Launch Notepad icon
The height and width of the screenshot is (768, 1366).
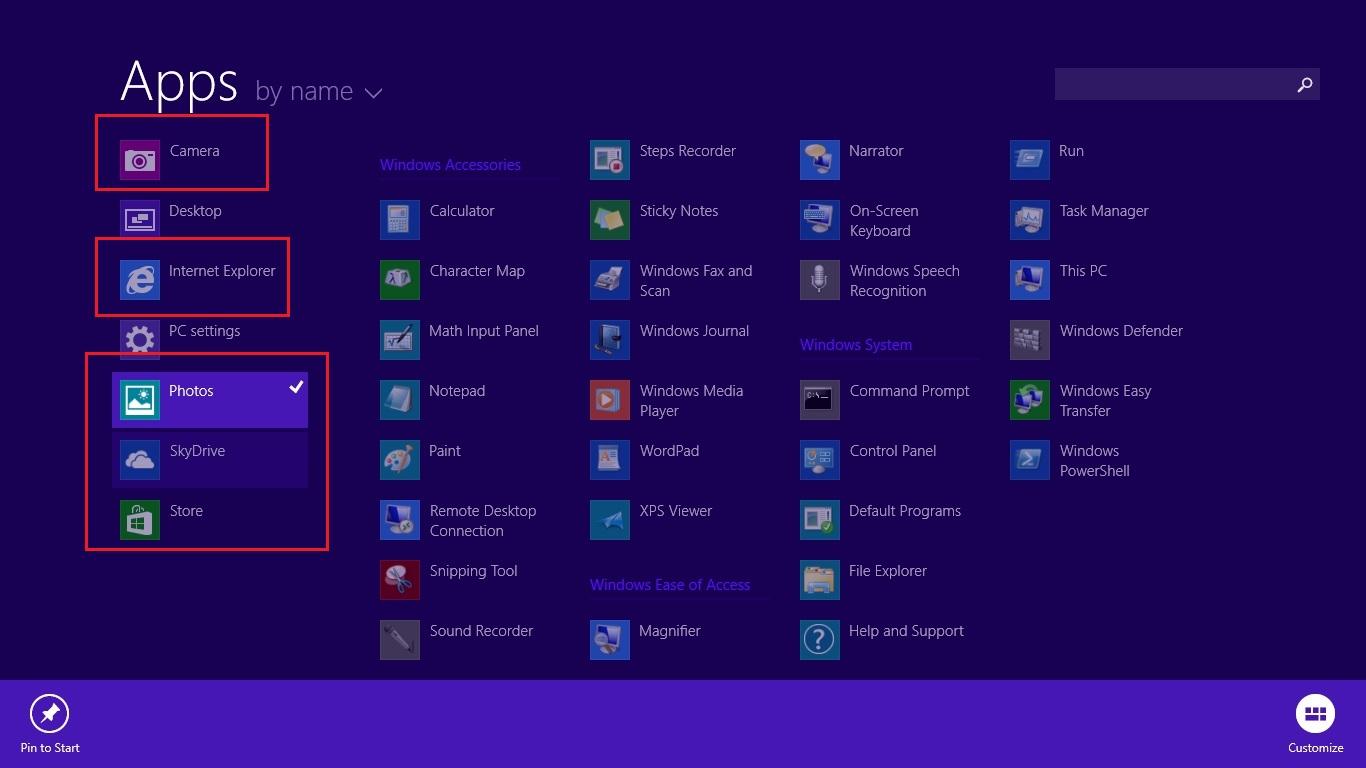[x=400, y=400]
